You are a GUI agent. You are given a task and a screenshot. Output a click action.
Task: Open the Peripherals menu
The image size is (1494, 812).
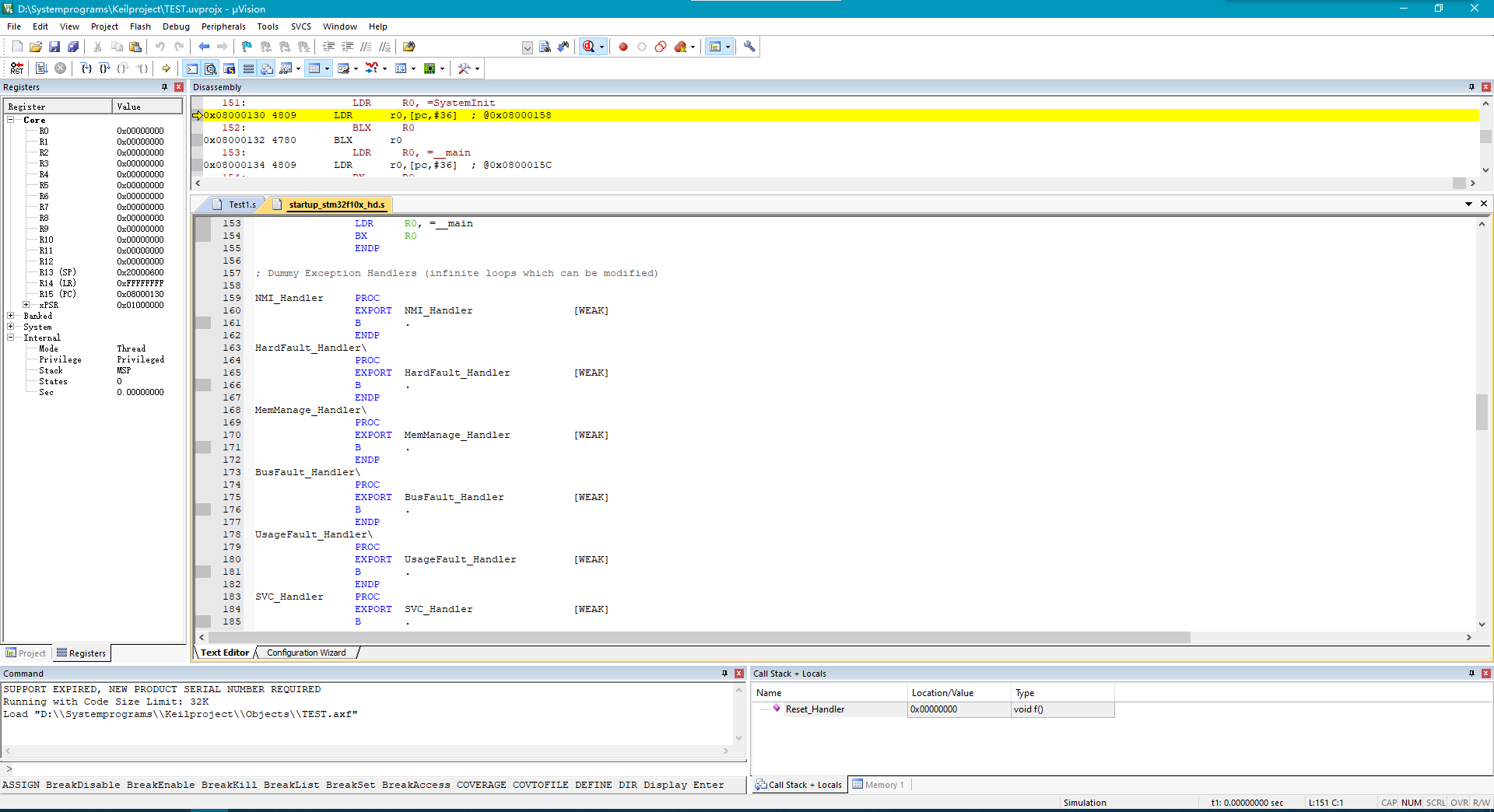tap(223, 26)
